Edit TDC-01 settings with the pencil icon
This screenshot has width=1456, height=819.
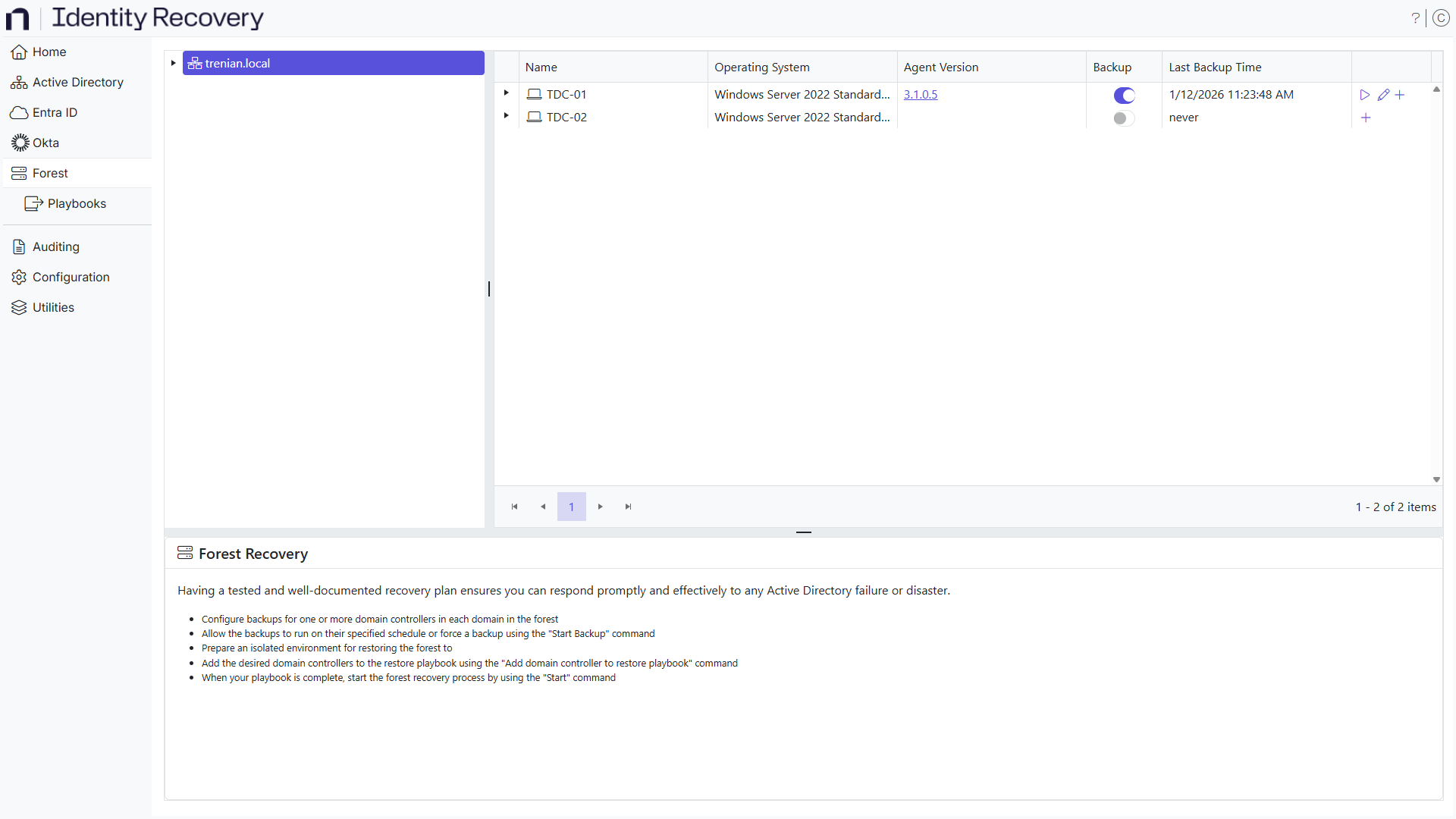pos(1382,94)
